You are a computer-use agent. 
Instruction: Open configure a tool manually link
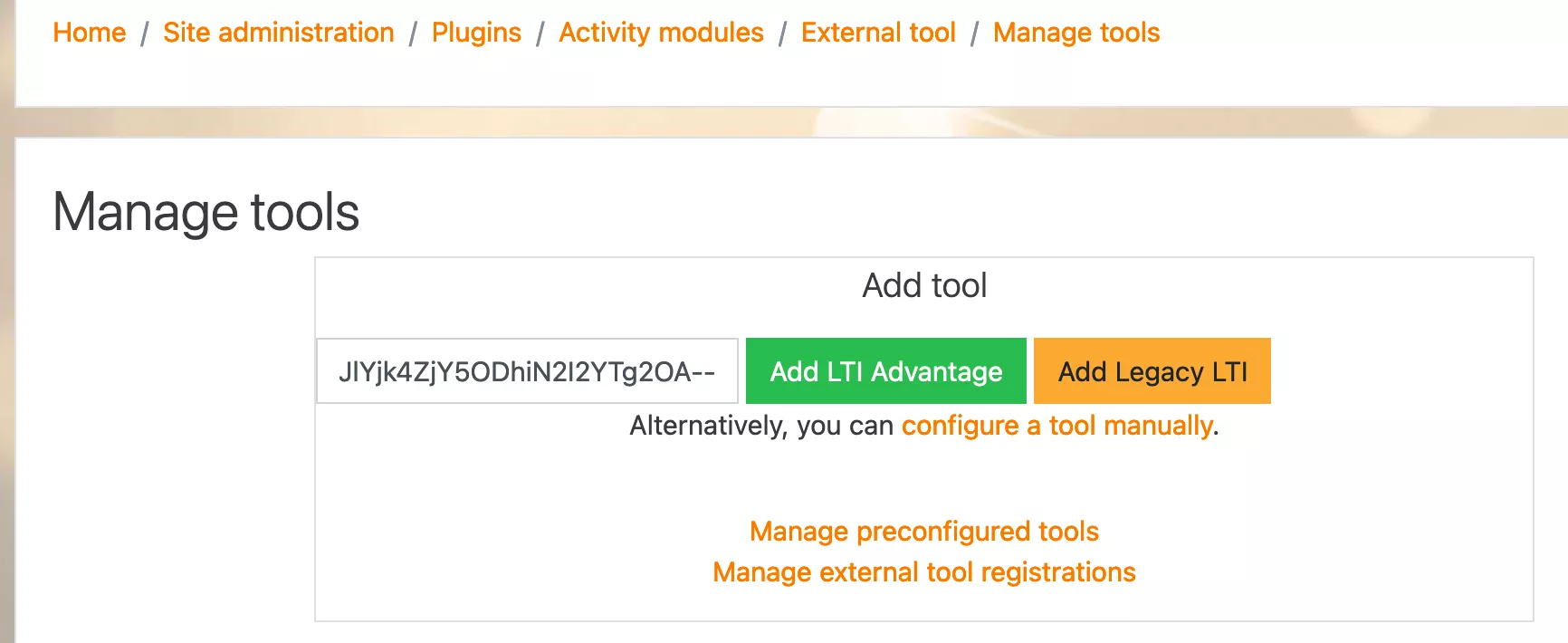pos(1057,426)
